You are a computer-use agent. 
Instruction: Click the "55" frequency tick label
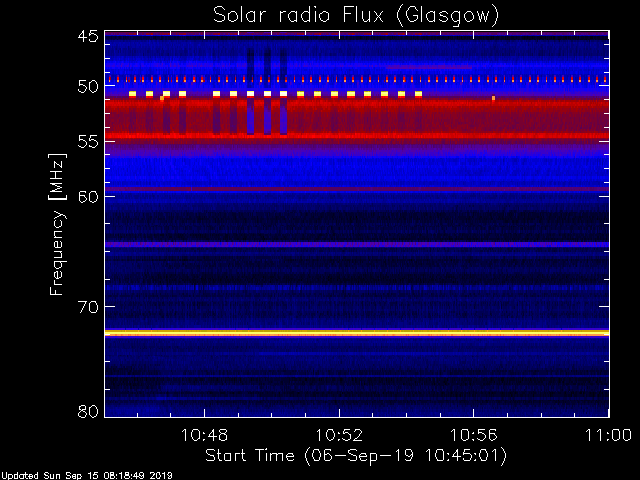tap(88, 142)
